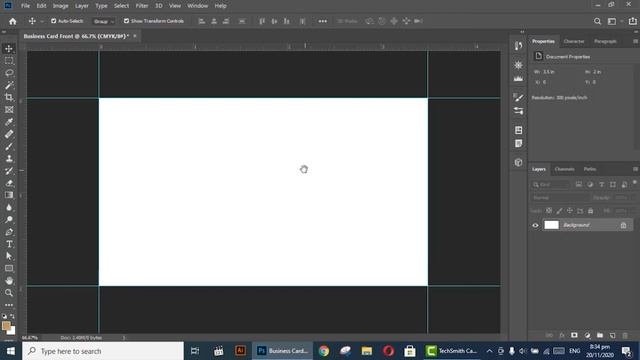Select the Dodge tool
Viewport: 640px width, 360px height.
[x=9, y=220]
